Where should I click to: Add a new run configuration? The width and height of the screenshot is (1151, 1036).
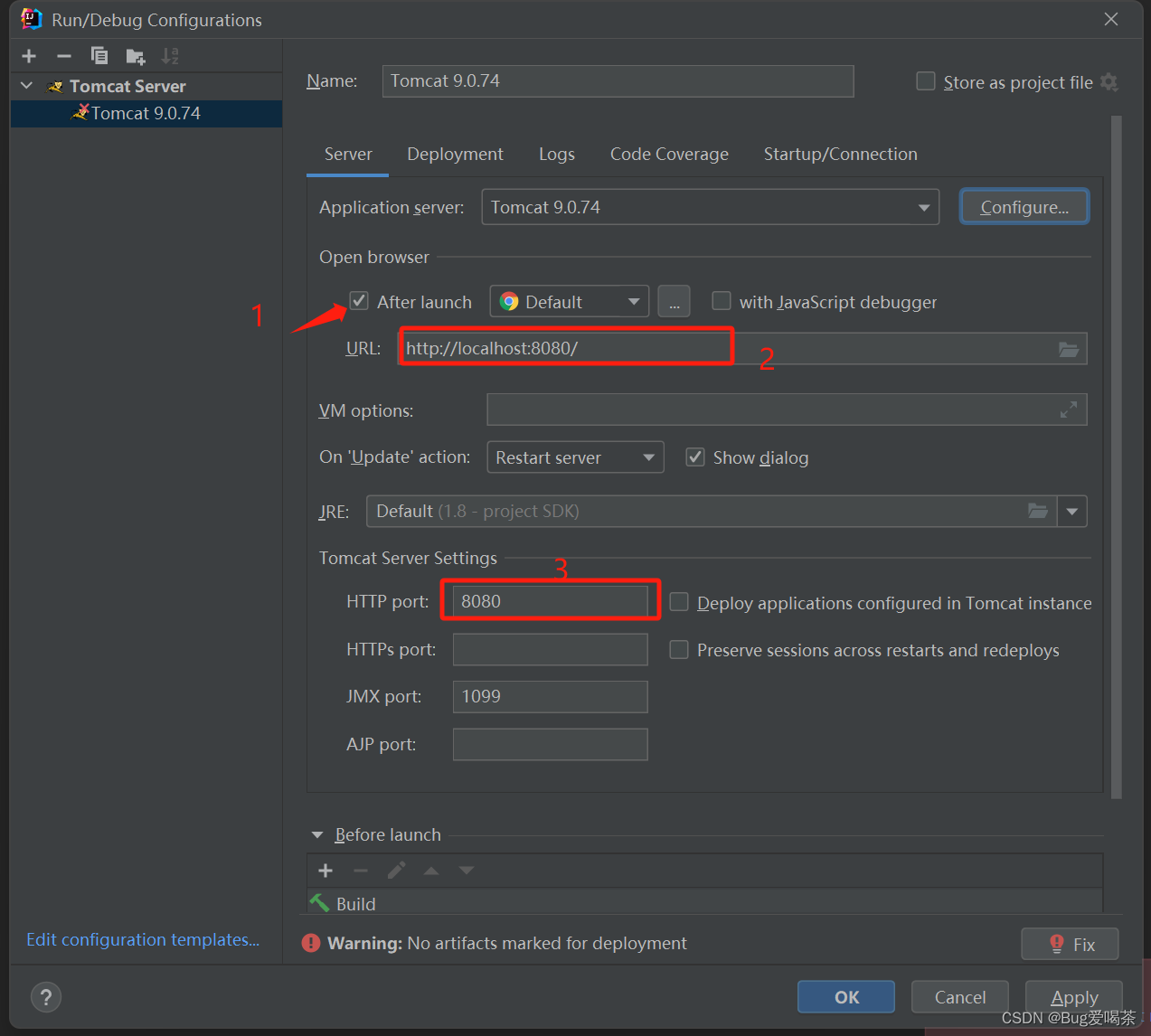[29, 56]
